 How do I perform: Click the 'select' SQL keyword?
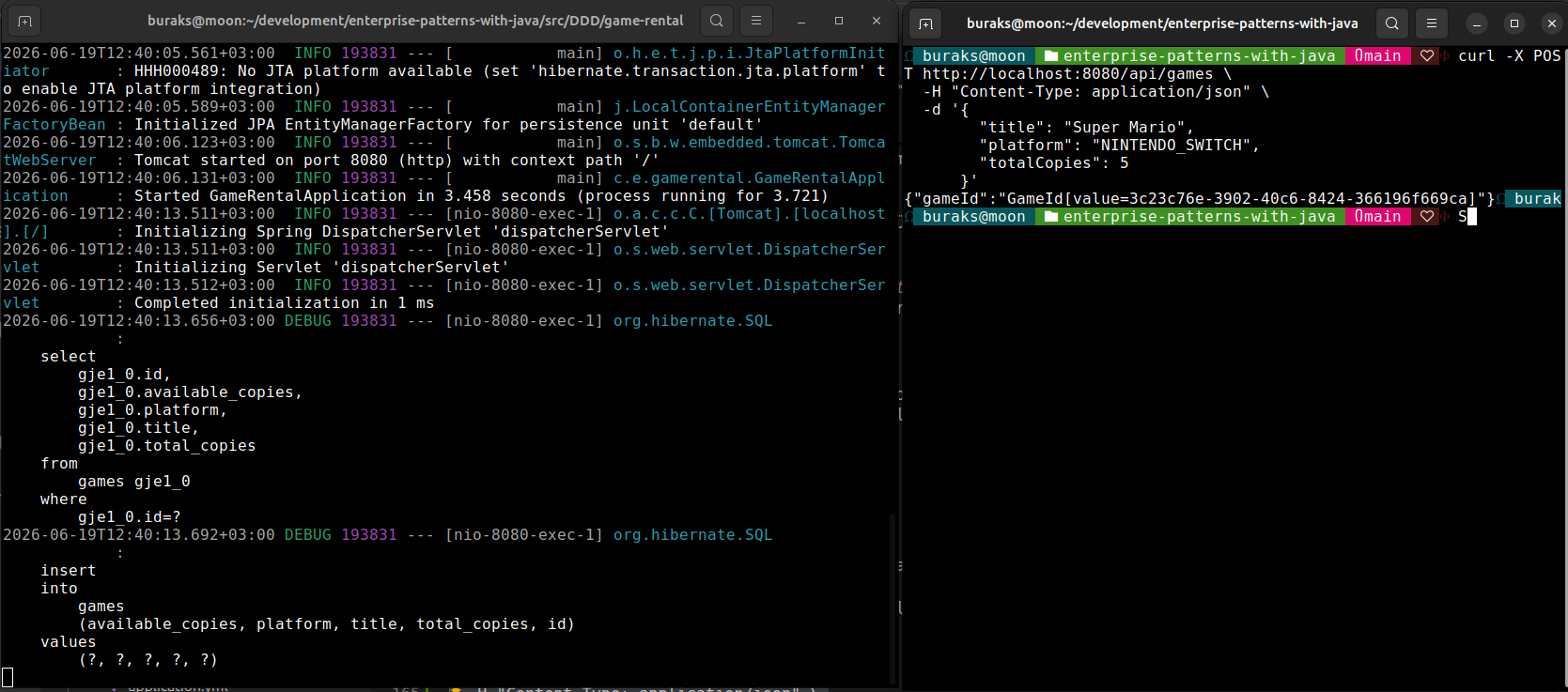pos(68,357)
